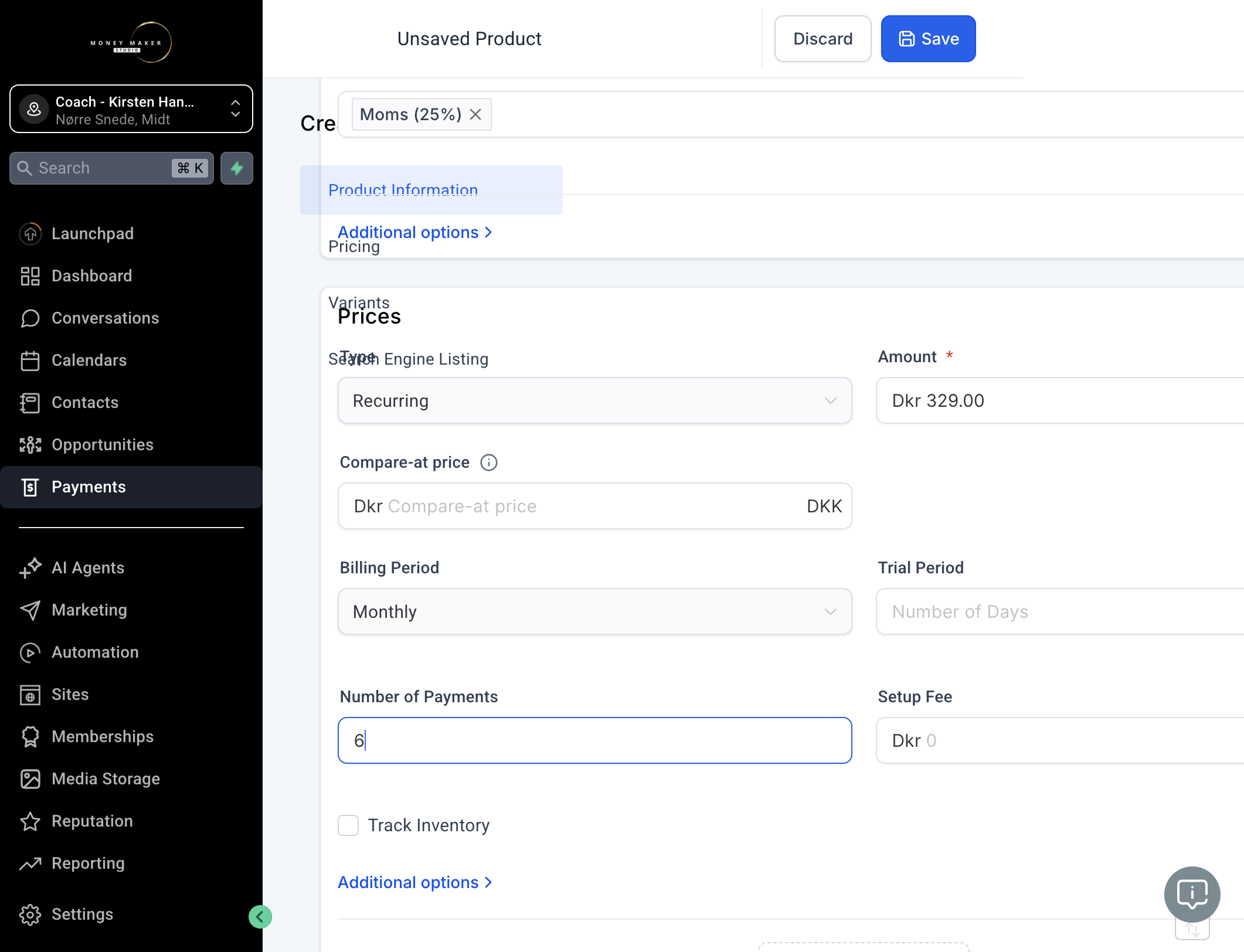Image resolution: width=1244 pixels, height=952 pixels.
Task: Click the Dashboard grid icon
Action: (x=30, y=276)
